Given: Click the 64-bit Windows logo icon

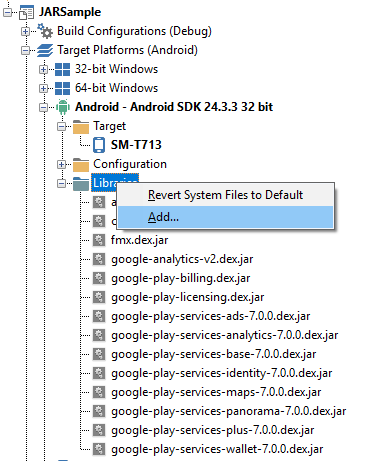Looking at the screenshot, I should pos(62,88).
